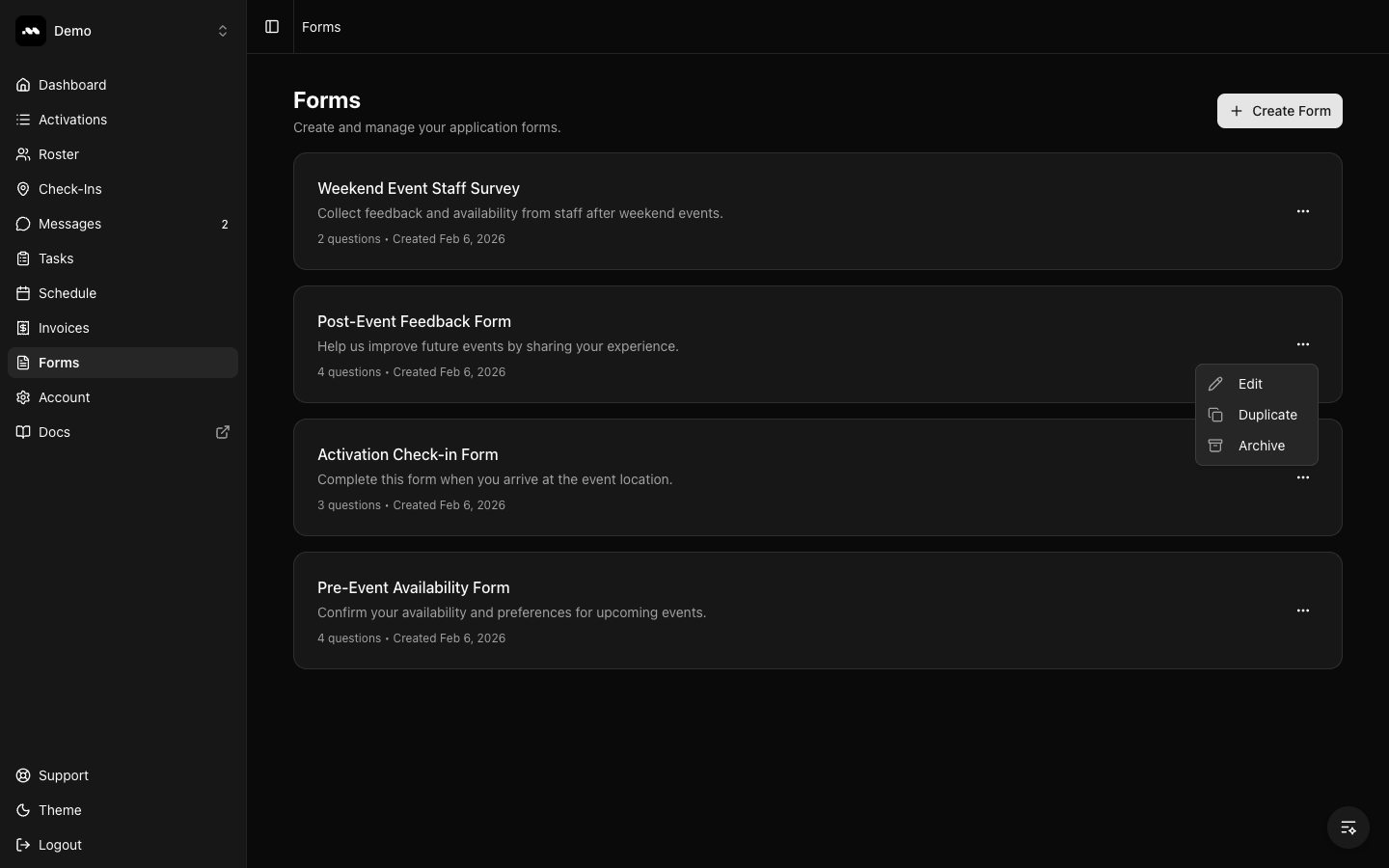
Task: Select Duplicate from the context menu
Action: (x=1267, y=415)
